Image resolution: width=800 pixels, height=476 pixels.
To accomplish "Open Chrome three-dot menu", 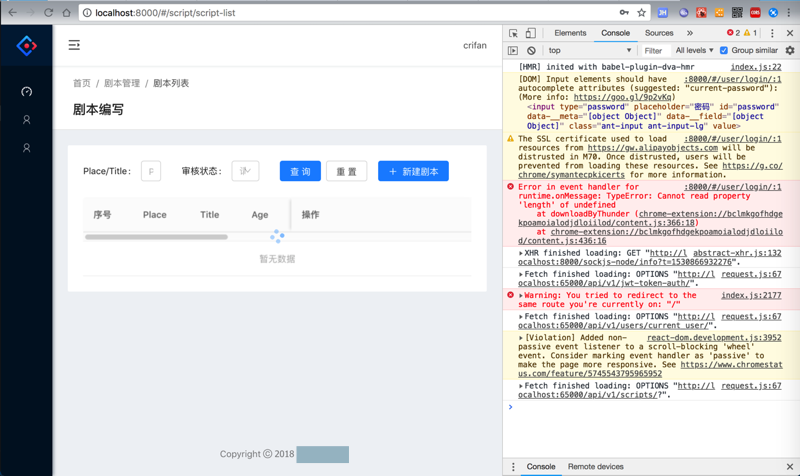I will 790,13.
